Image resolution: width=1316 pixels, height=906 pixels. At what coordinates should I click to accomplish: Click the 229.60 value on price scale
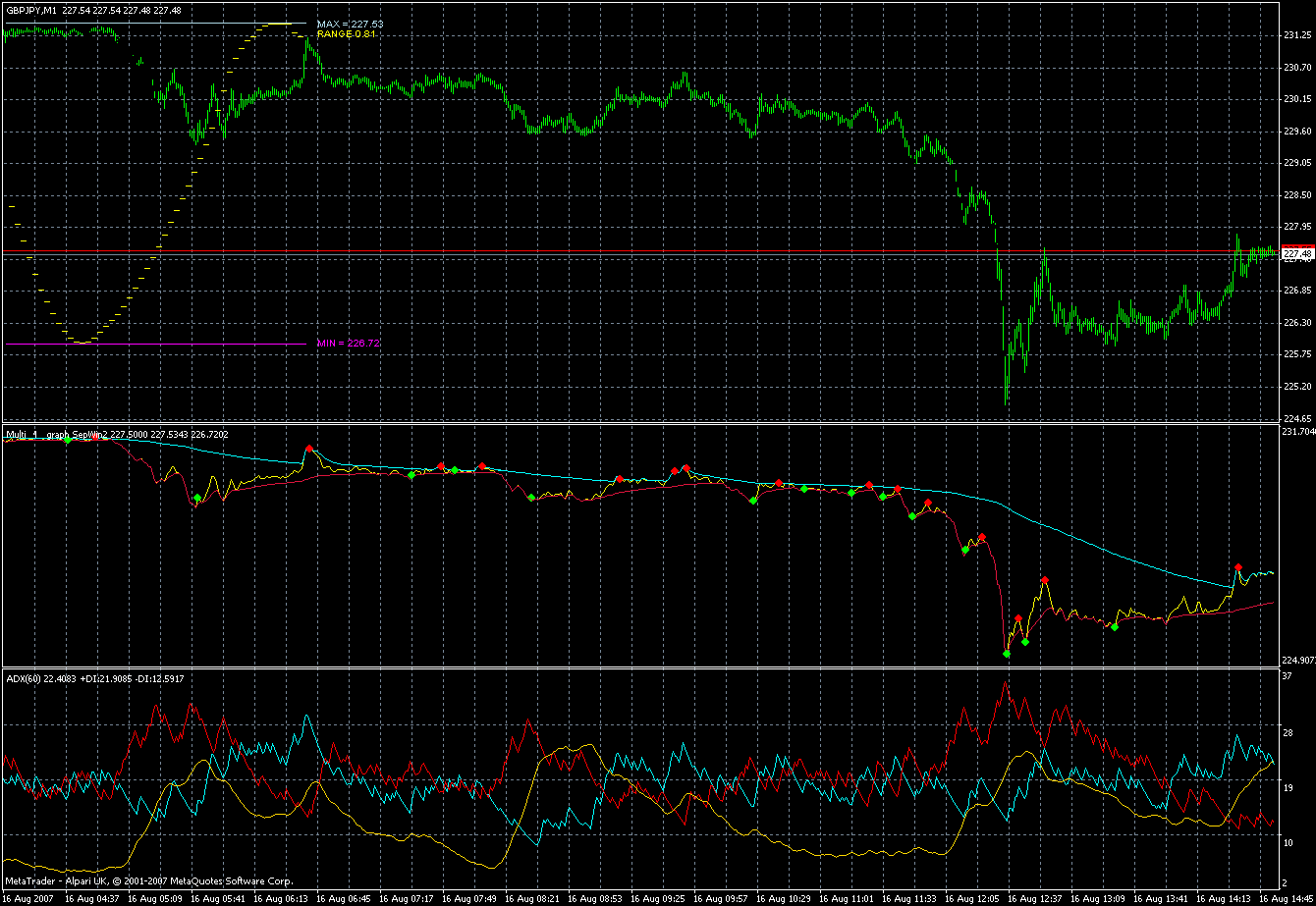(1297, 132)
